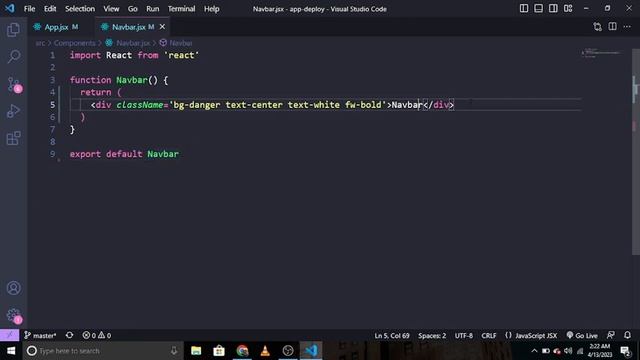The height and width of the screenshot is (360, 640).
Task: Click the remote window indicator in status bar
Action: click(x=9, y=336)
